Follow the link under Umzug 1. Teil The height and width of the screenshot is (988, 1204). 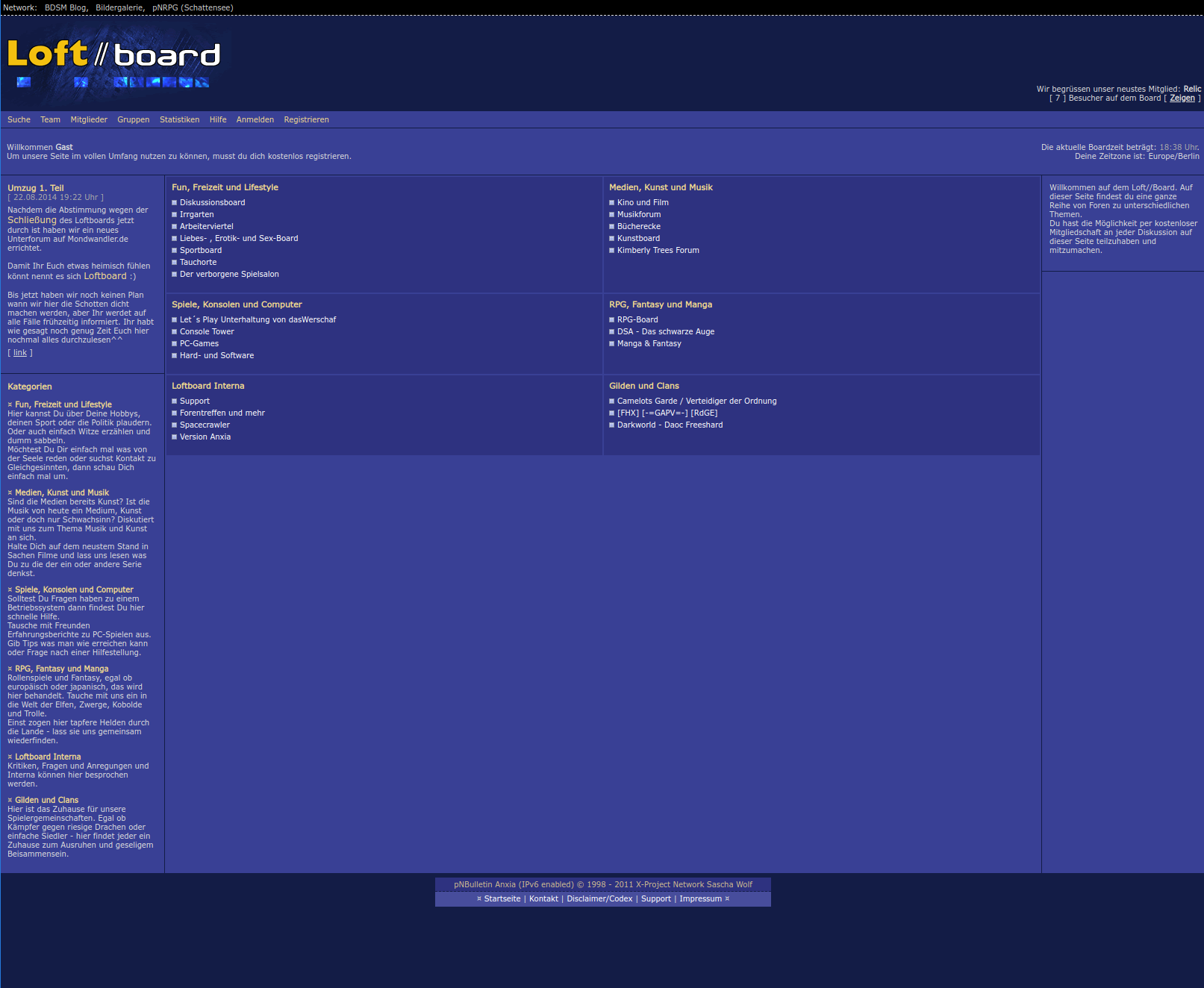coord(20,353)
